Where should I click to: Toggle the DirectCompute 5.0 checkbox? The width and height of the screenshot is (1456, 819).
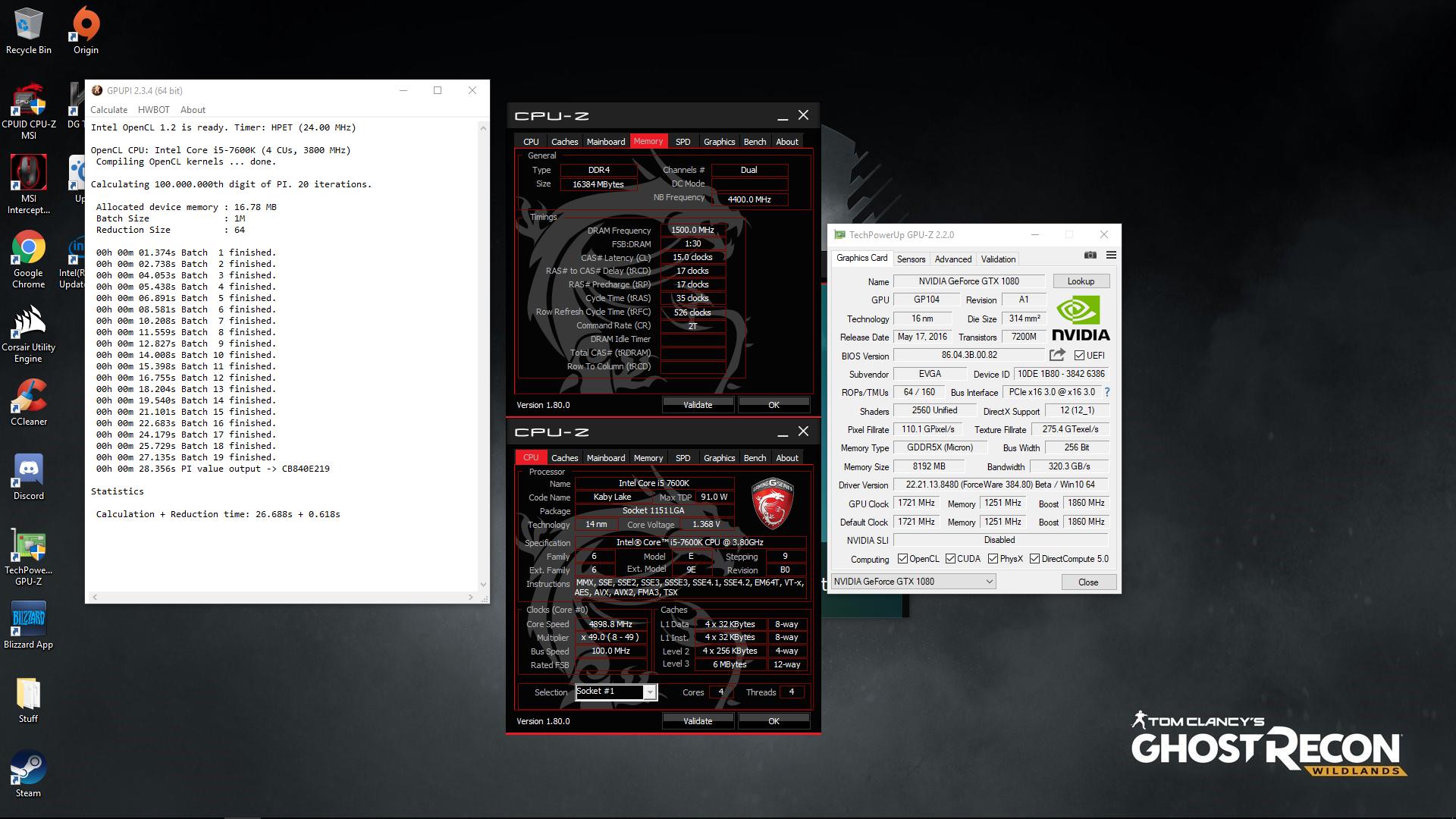[x=1034, y=559]
